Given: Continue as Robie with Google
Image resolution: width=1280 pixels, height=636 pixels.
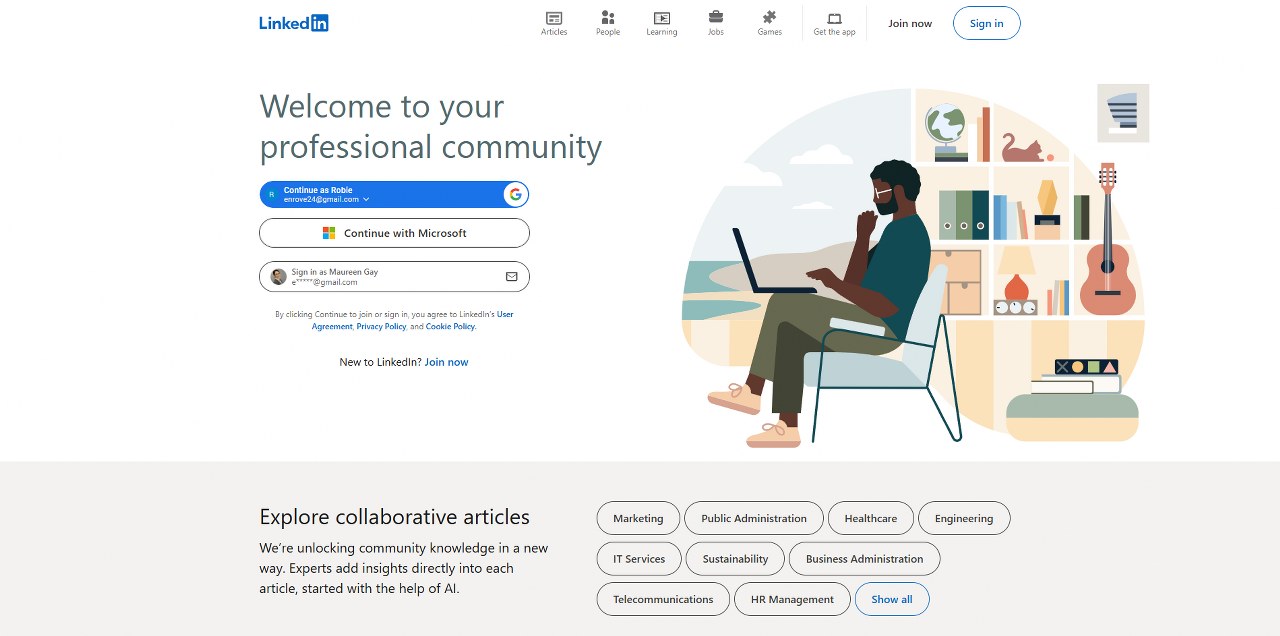Looking at the screenshot, I should tap(394, 194).
